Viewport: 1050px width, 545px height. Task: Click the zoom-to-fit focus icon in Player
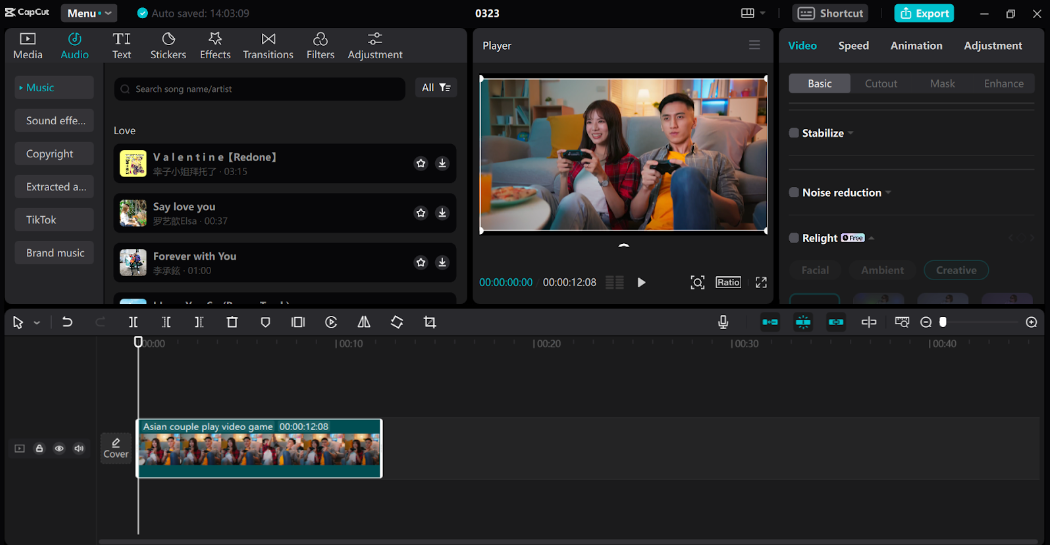click(x=697, y=283)
